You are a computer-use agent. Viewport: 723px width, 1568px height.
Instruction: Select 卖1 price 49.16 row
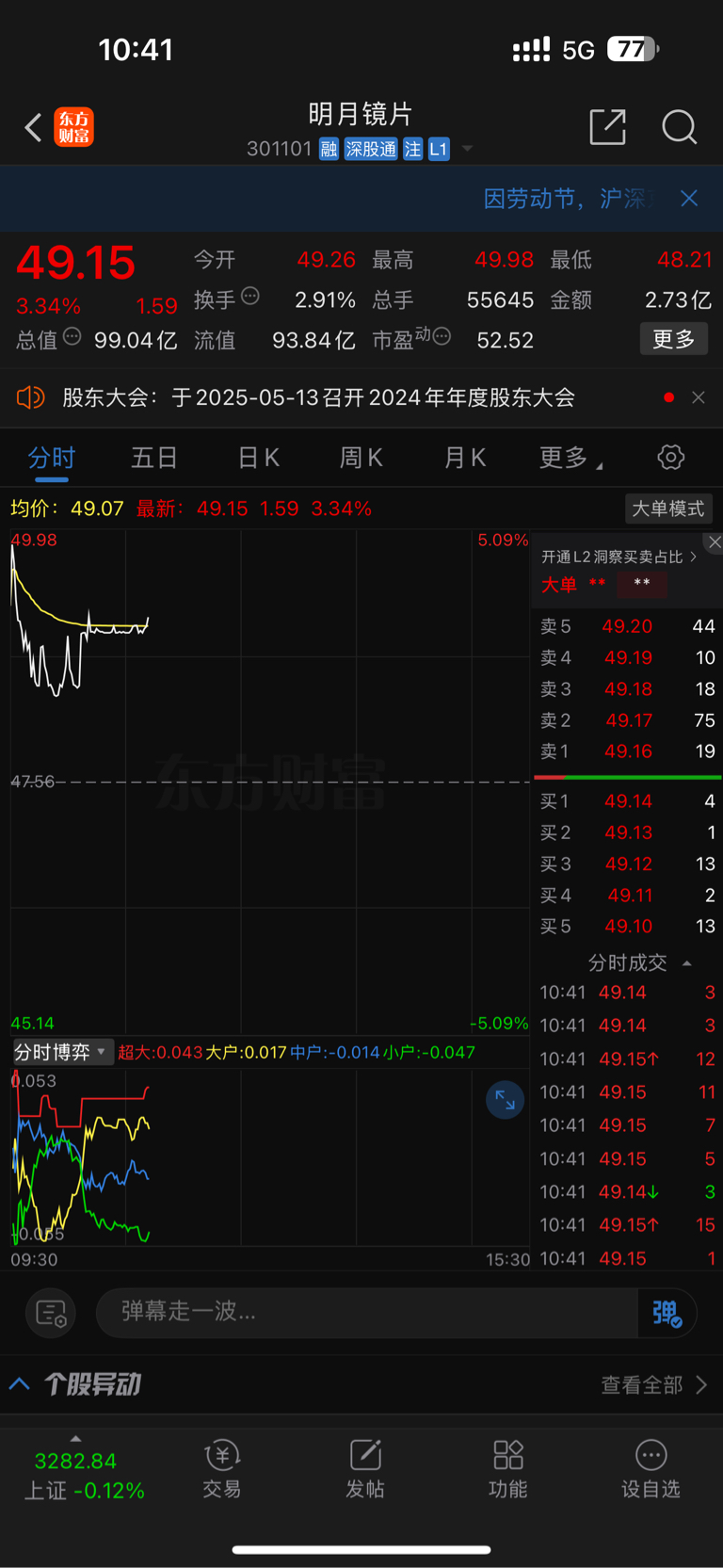coord(627,752)
